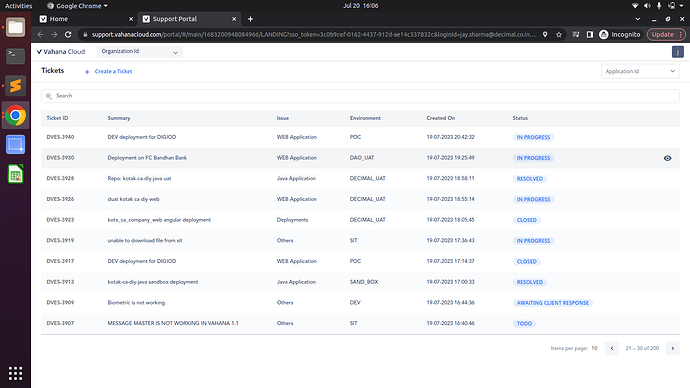Launch Terminal from the dock
Viewport: 690px width, 388px height.
click(x=15, y=56)
